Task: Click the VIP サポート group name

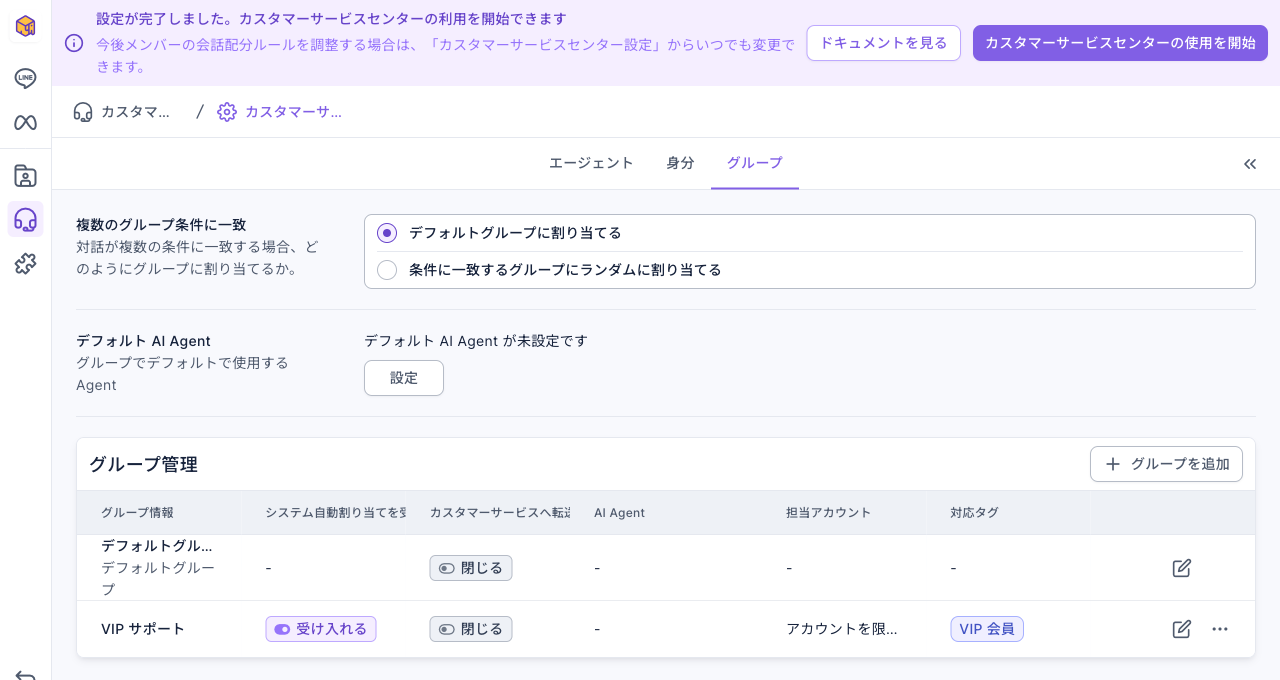Action: pos(143,629)
